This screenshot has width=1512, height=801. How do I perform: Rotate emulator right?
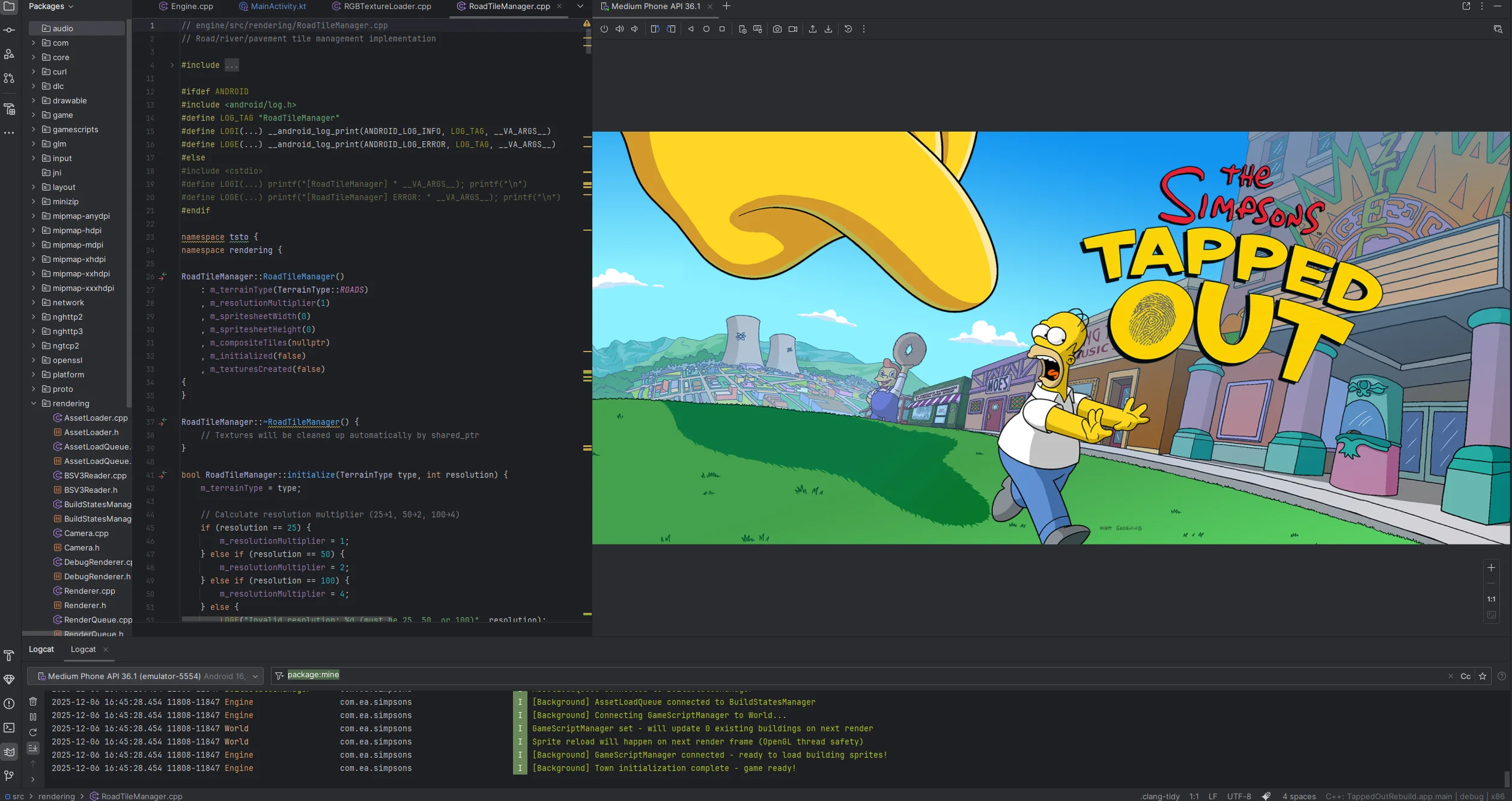[x=671, y=29]
